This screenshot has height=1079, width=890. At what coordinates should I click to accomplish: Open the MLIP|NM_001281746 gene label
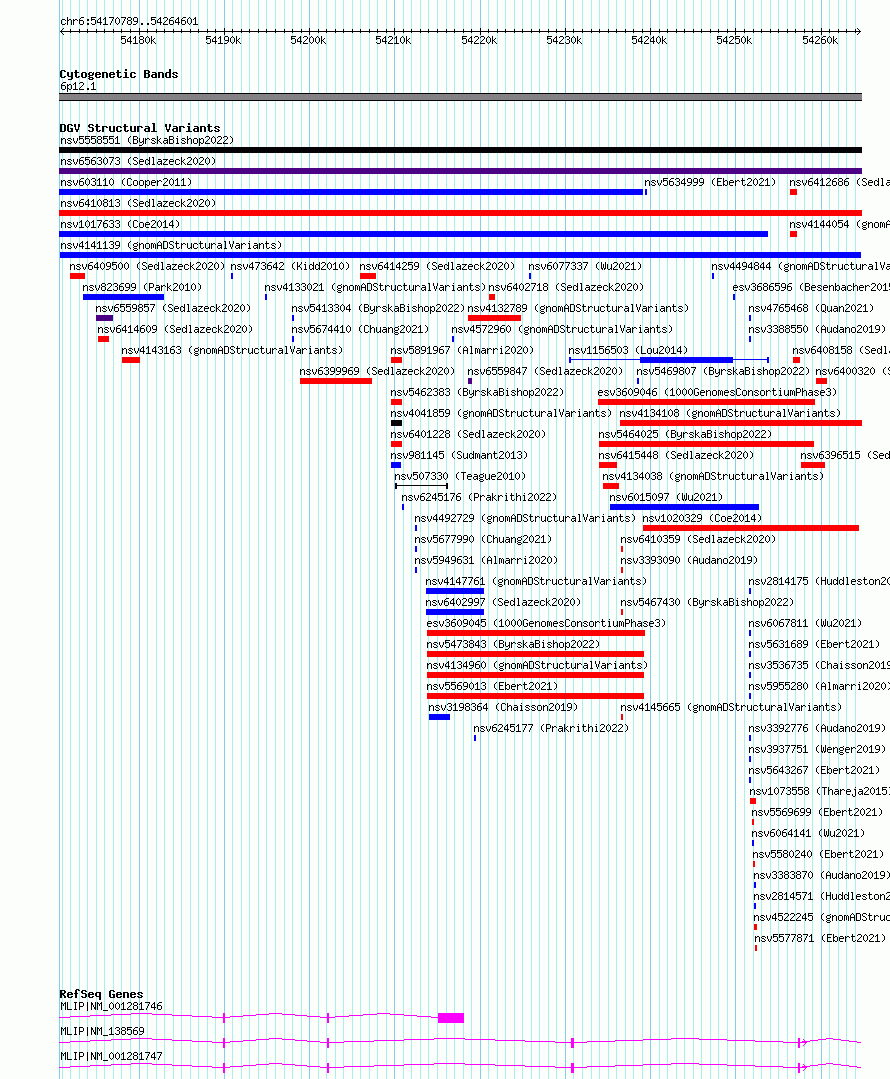click(112, 1006)
